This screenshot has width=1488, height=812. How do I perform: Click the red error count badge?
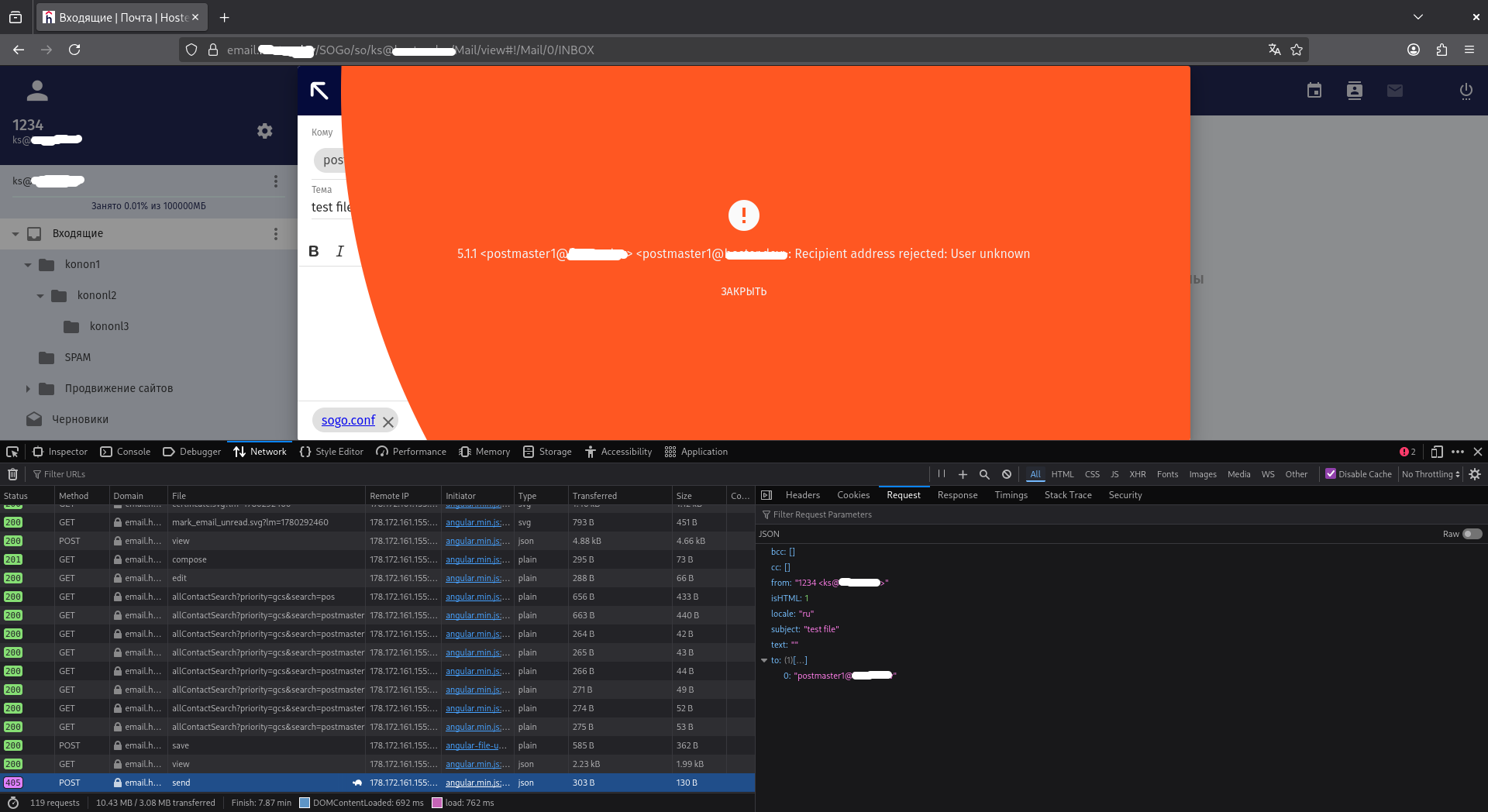tap(1407, 452)
